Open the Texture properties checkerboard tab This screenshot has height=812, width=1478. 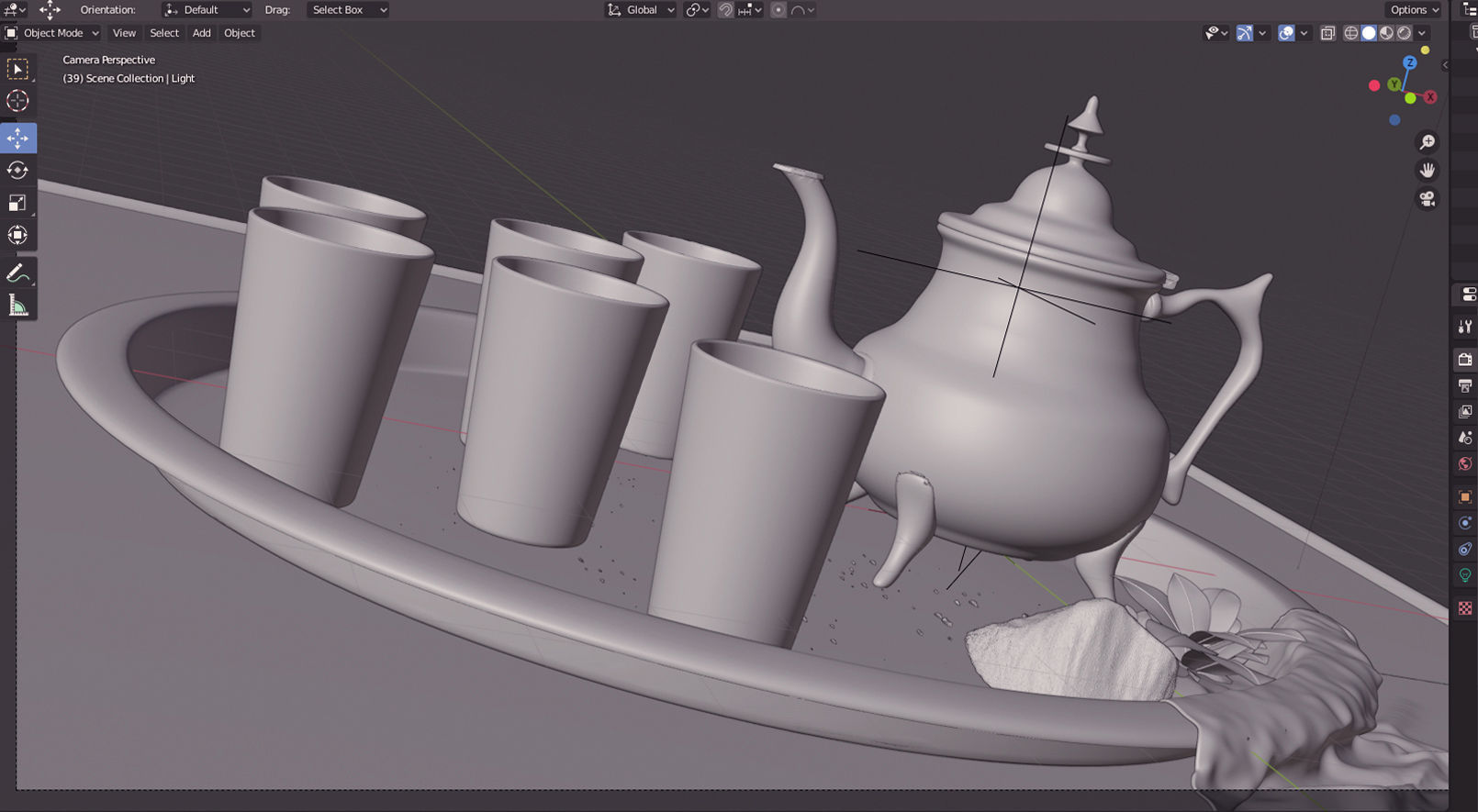click(x=1465, y=608)
